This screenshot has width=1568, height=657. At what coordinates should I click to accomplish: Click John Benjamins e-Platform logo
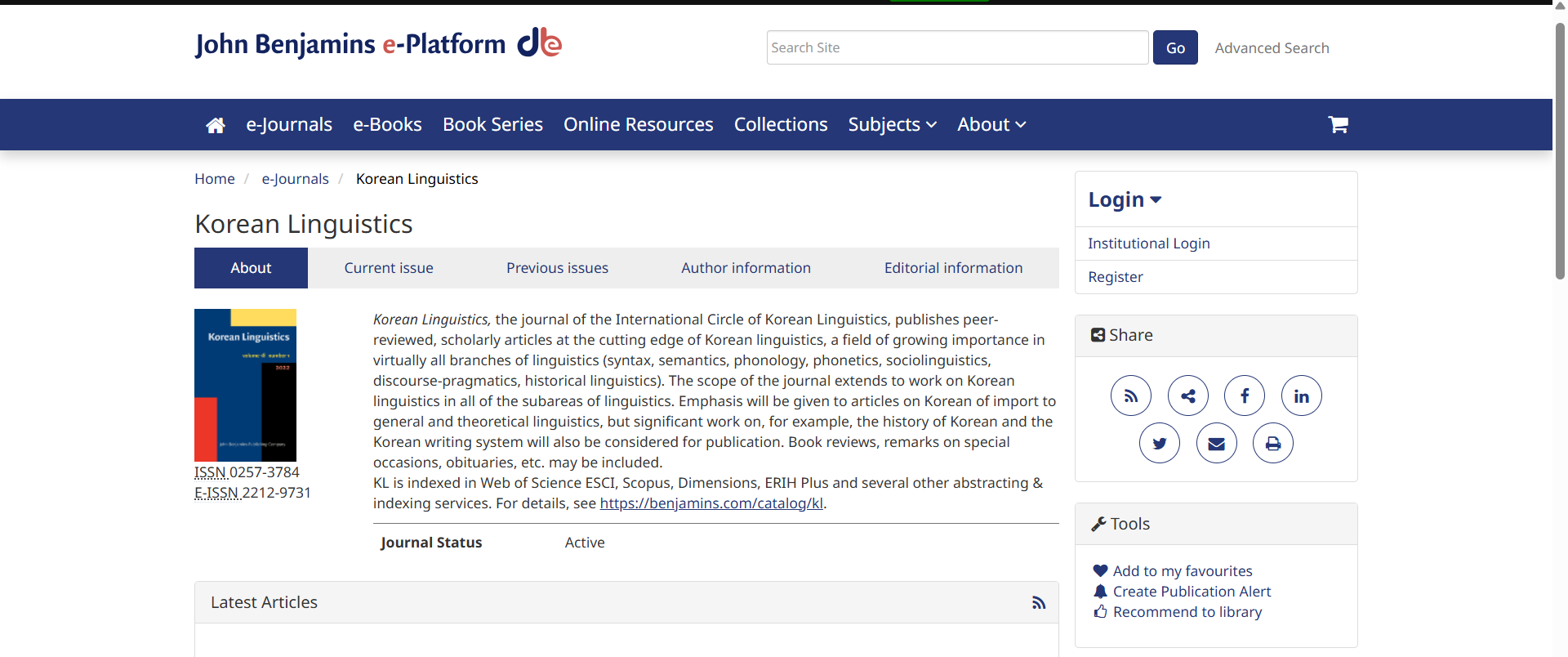[x=378, y=43]
